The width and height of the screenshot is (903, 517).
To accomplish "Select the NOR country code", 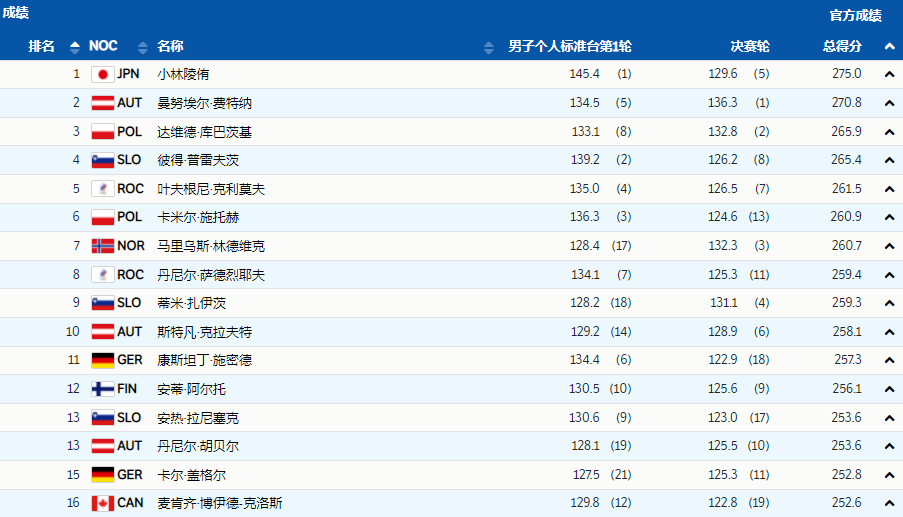I will [131, 246].
